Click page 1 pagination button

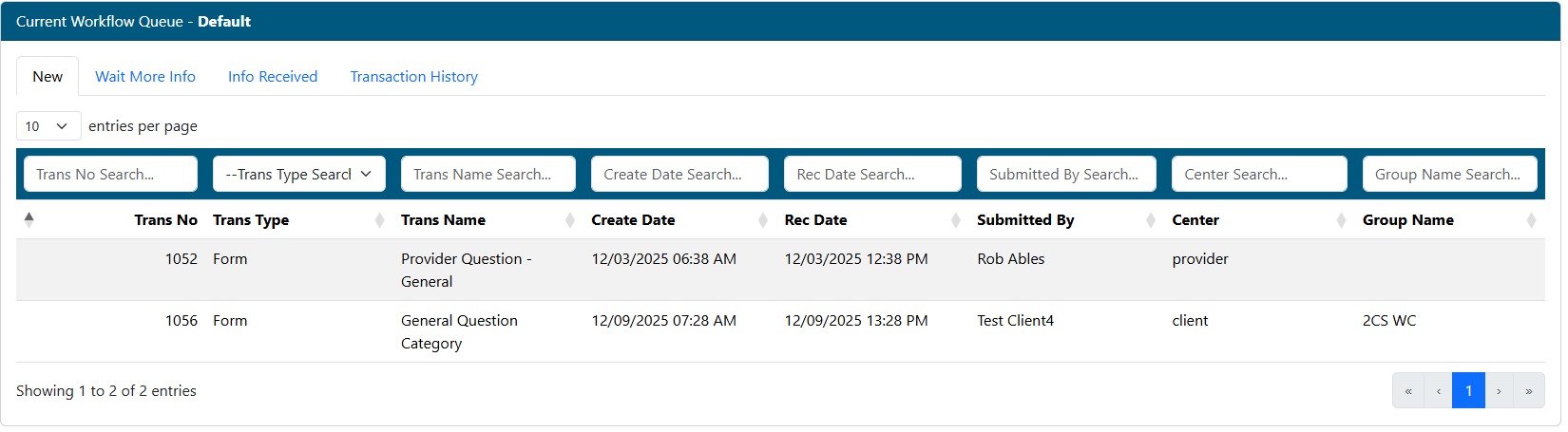coord(1468,391)
